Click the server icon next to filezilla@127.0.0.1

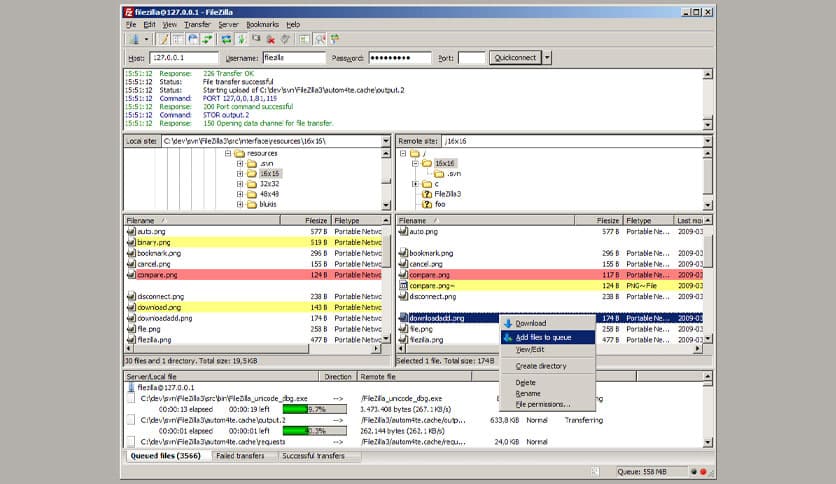pos(131,388)
